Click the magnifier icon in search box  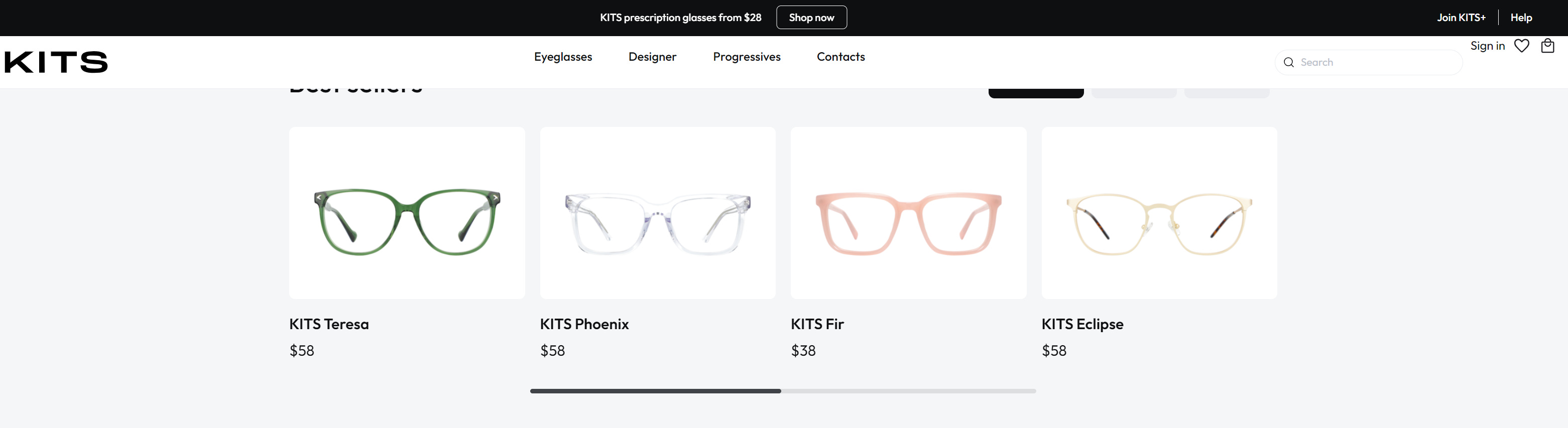point(1288,62)
